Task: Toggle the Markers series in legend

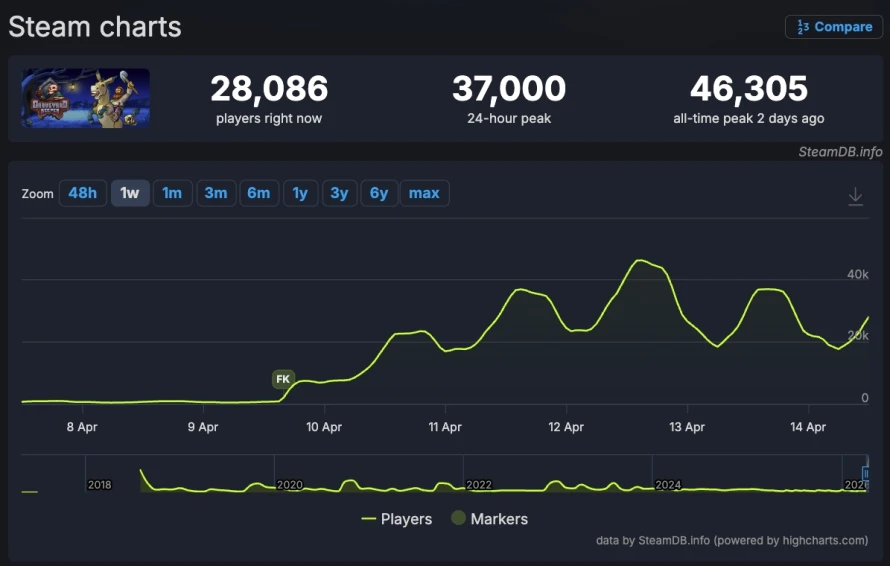Action: pos(490,519)
